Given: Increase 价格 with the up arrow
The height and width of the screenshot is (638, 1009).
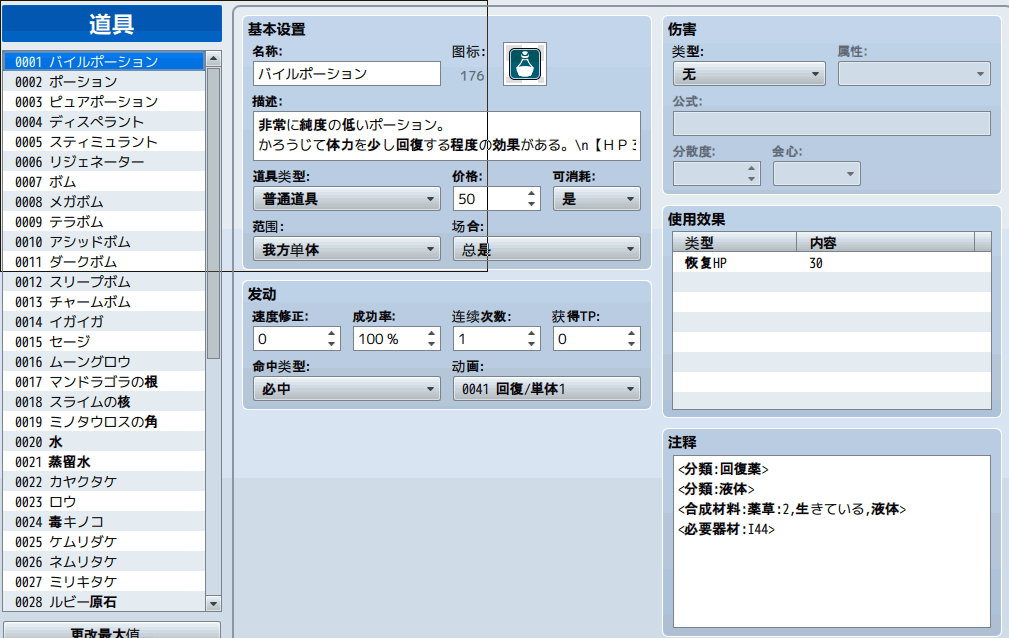Looking at the screenshot, I should click(x=532, y=193).
